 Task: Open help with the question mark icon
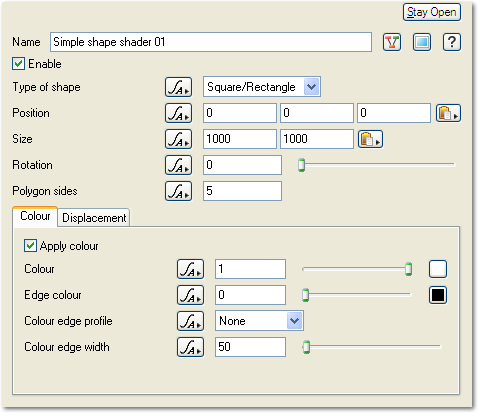(452, 42)
